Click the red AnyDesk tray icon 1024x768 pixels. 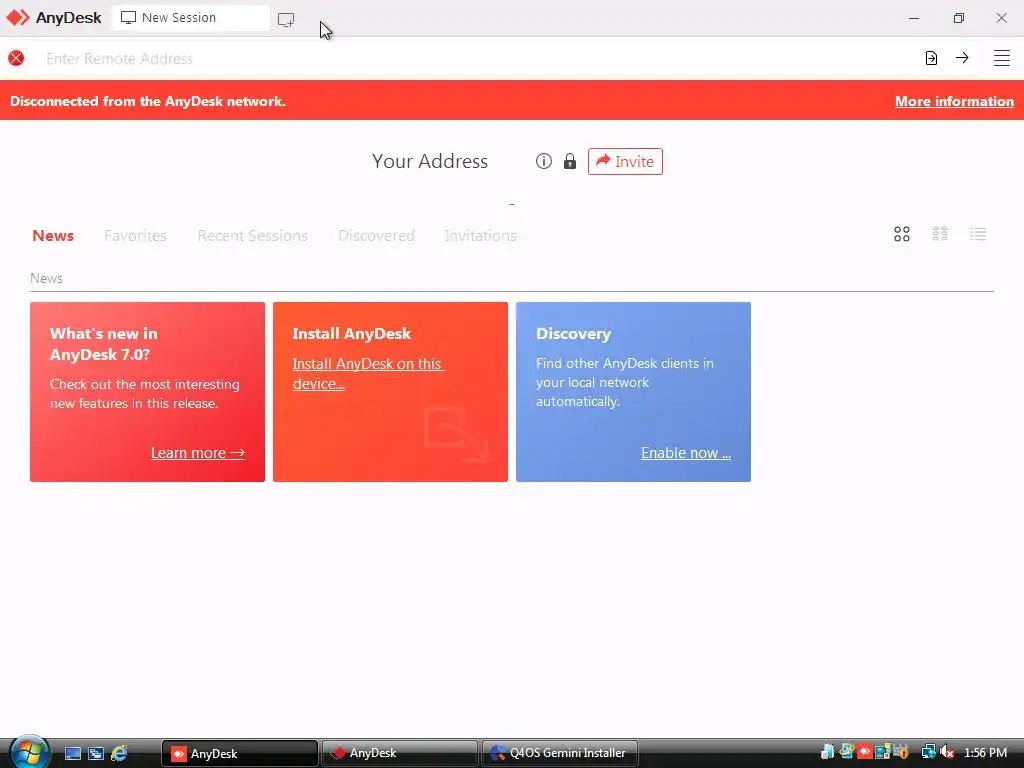[865, 752]
